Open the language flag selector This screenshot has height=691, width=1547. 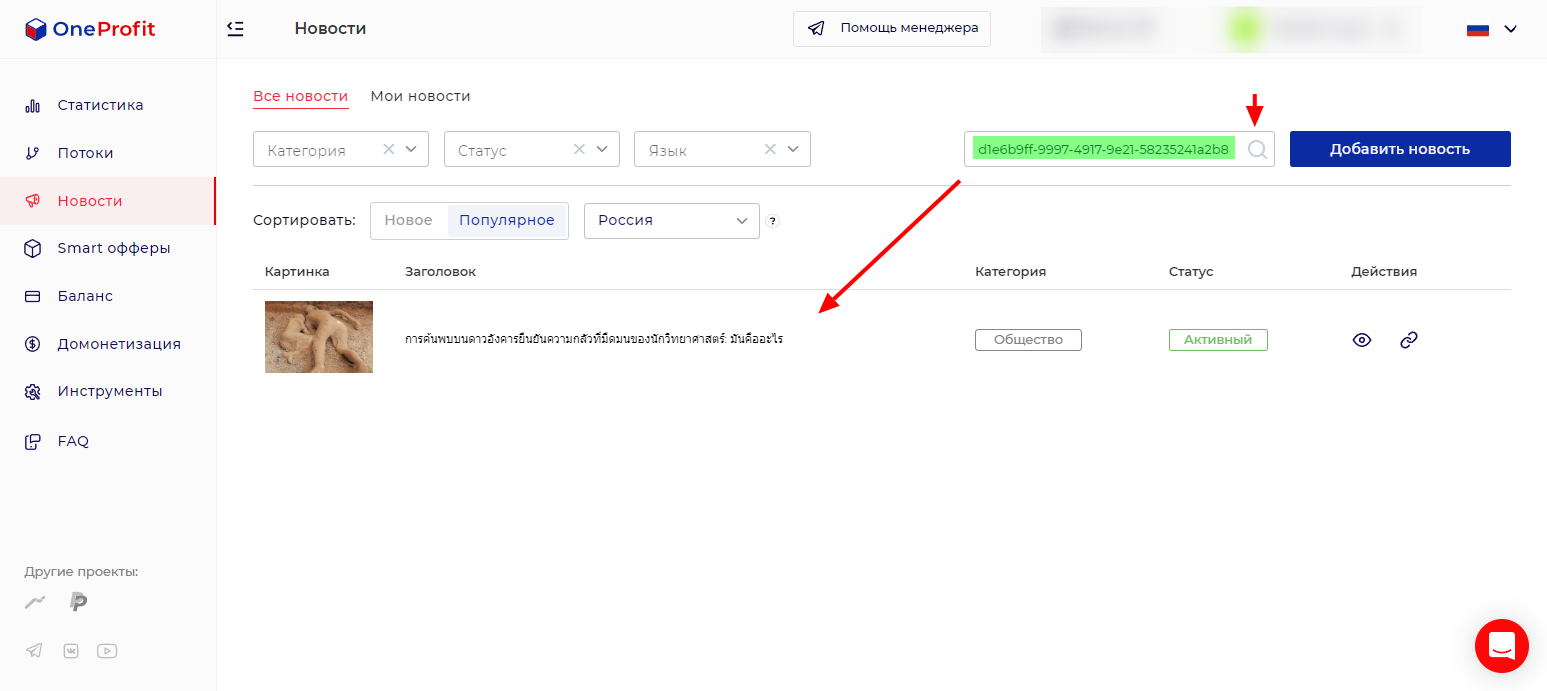[x=1491, y=29]
